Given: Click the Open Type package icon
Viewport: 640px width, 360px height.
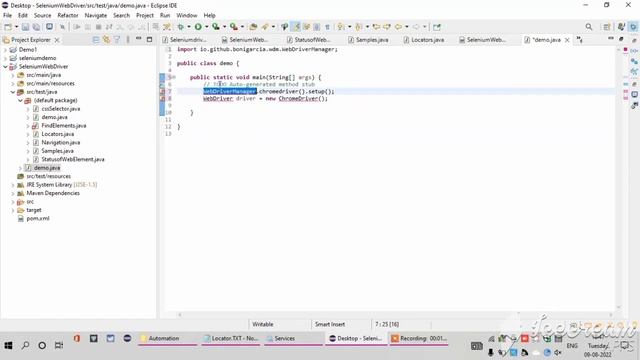Looking at the screenshot, I should tap(253, 27).
